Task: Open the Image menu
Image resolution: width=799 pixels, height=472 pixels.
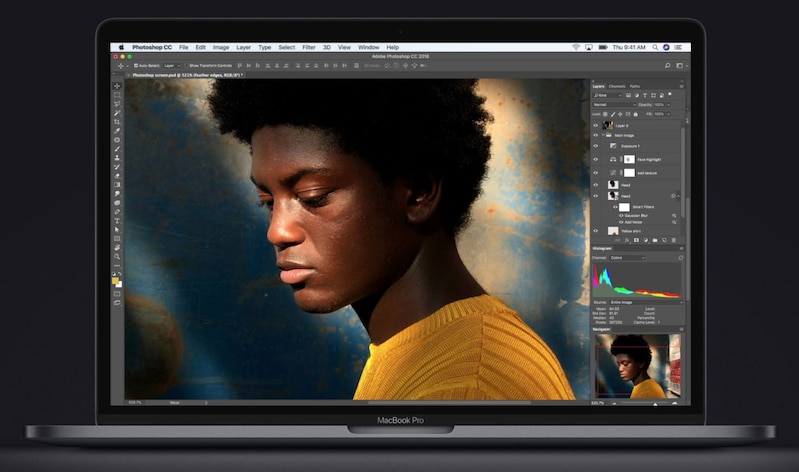Action: [221, 47]
